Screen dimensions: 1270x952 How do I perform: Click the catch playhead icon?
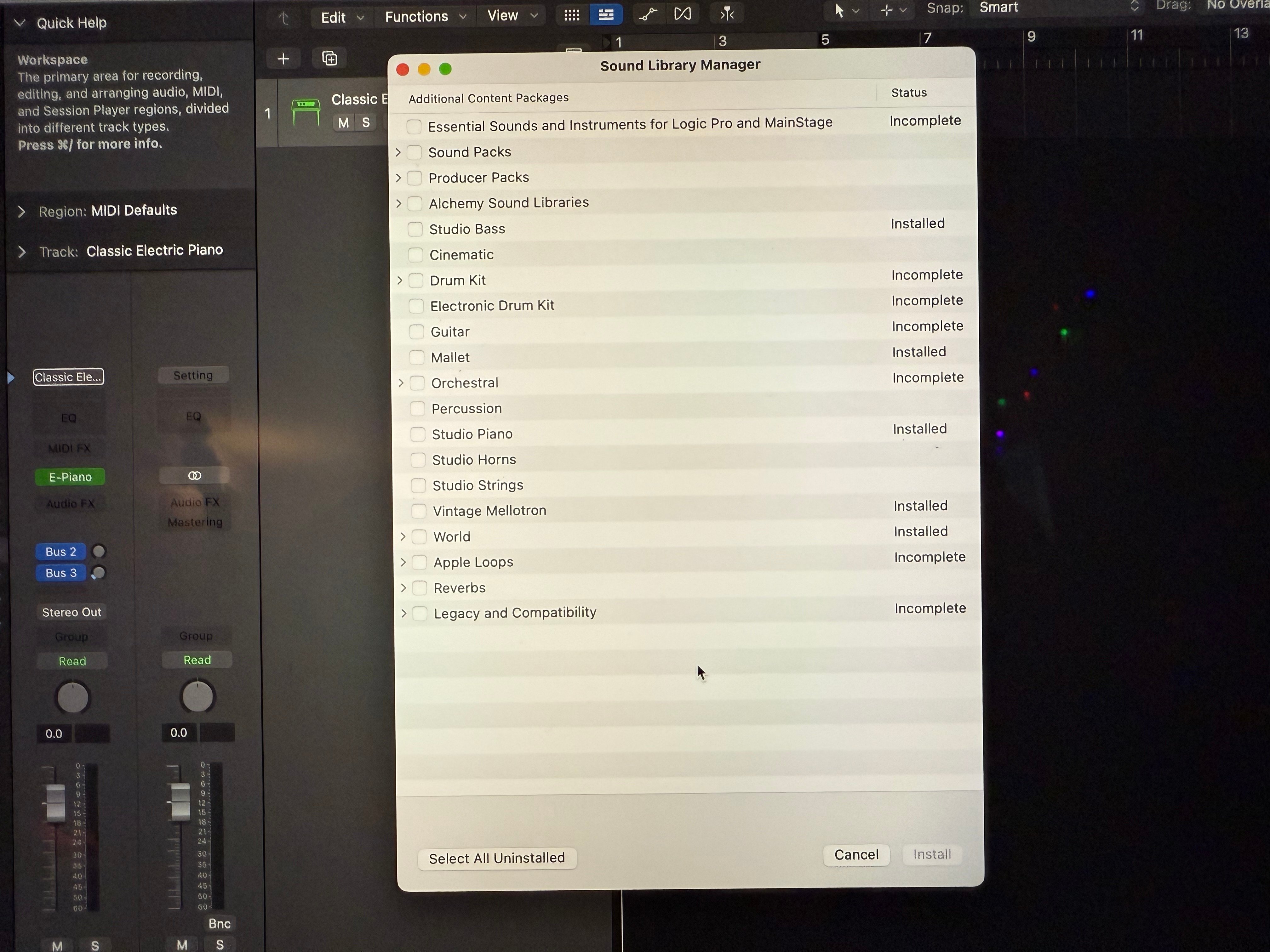click(727, 13)
